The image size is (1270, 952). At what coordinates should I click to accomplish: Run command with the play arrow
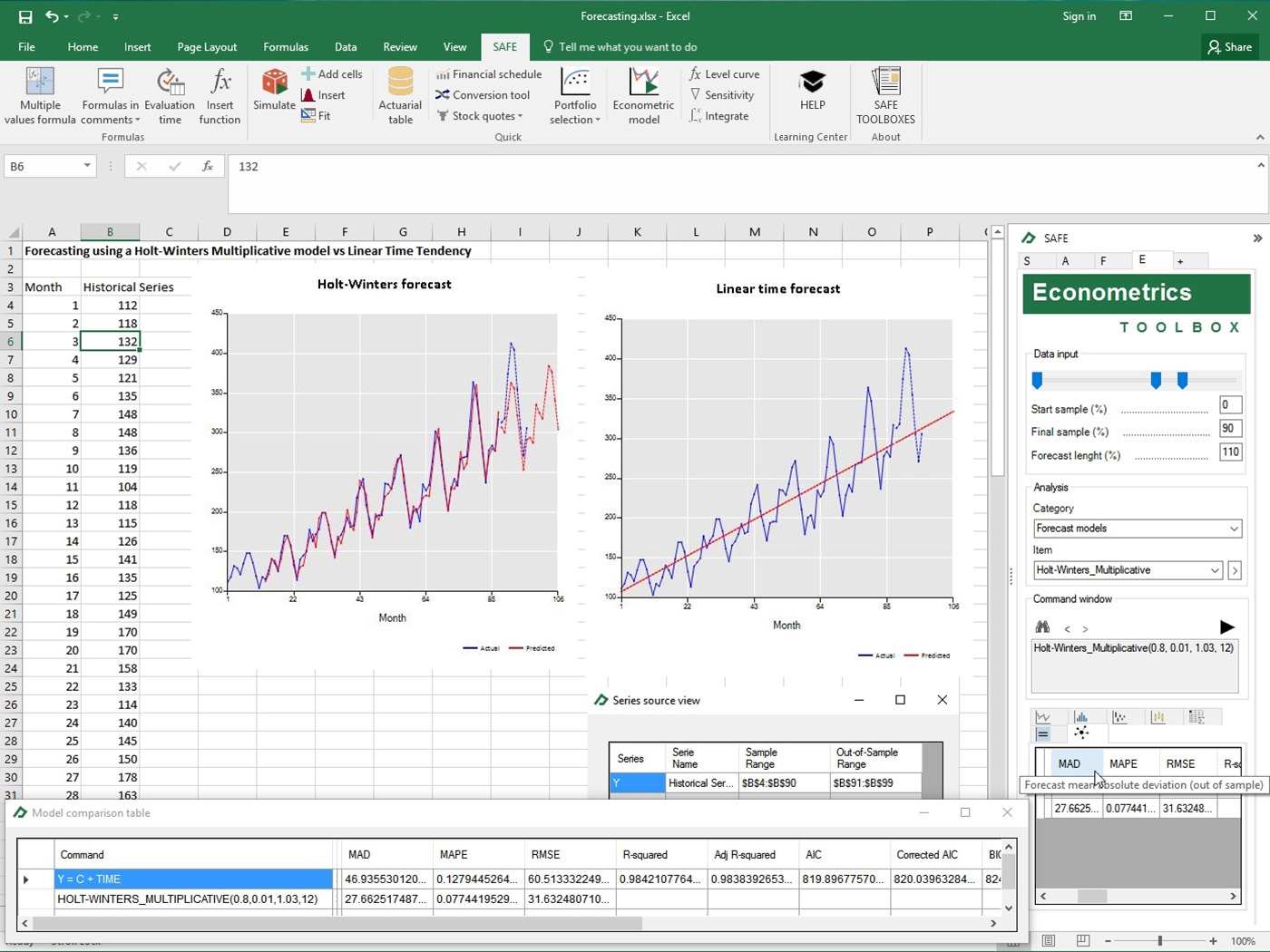(x=1226, y=627)
